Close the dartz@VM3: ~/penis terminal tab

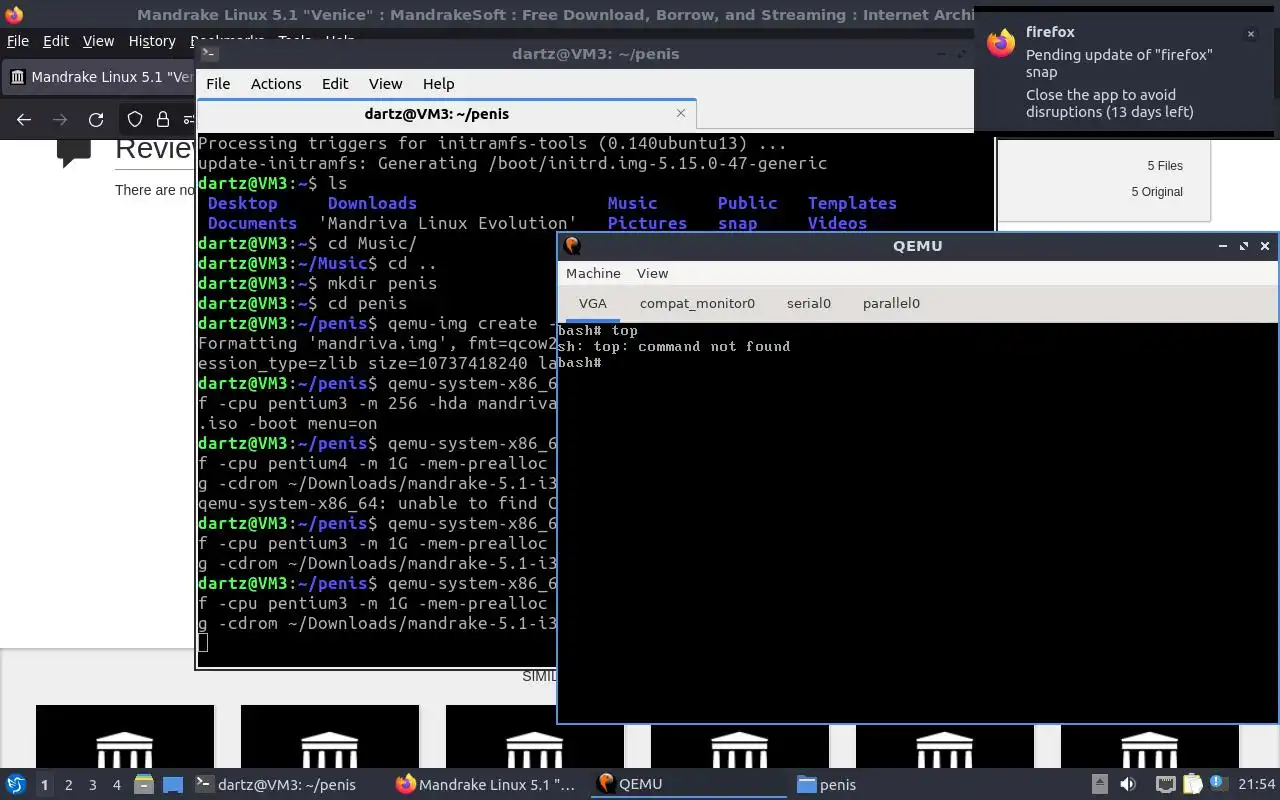tap(681, 113)
